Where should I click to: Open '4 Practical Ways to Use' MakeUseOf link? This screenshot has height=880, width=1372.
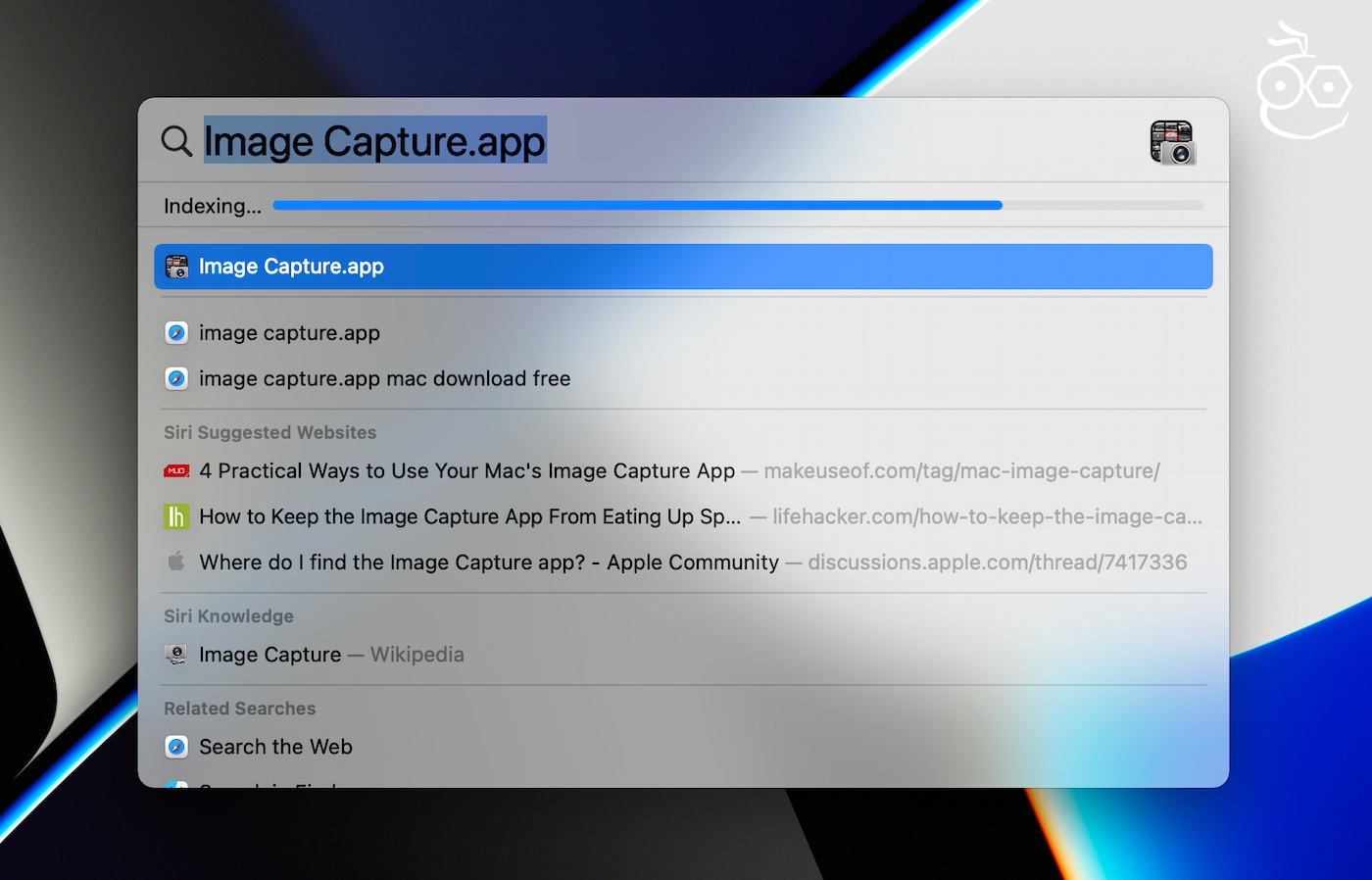pos(466,471)
